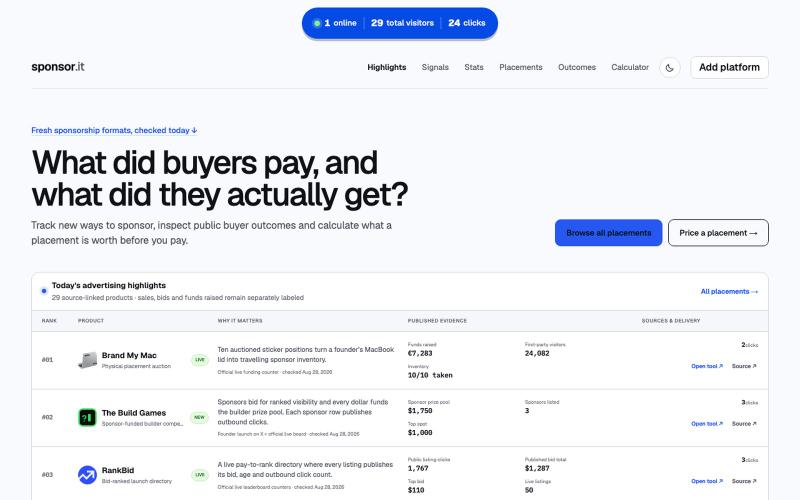This screenshot has height=500, width=800.
Task: Click the $1,287 published bid total
Action: pyautogui.click(x=537, y=468)
